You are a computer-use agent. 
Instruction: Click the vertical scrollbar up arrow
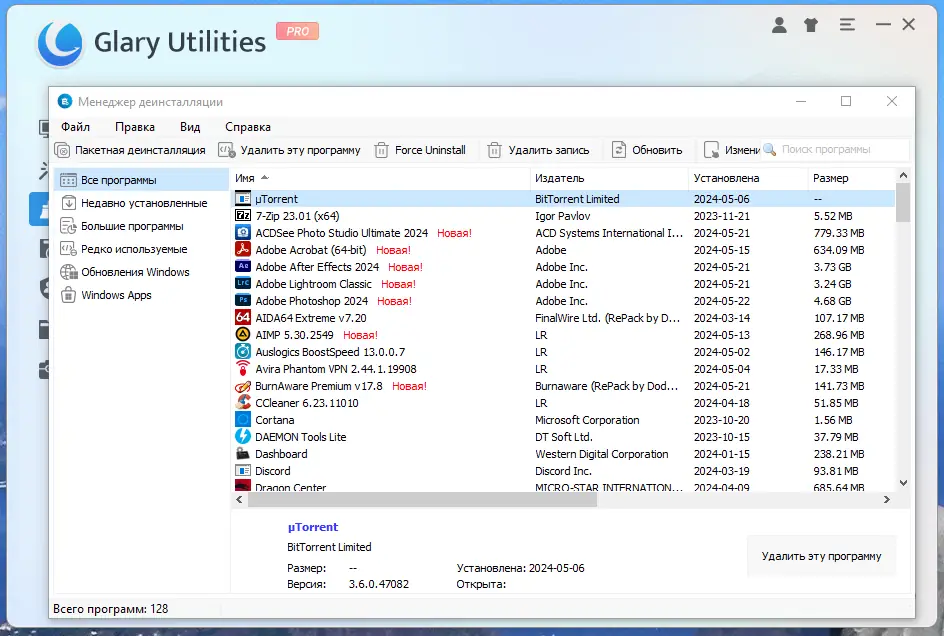click(903, 175)
